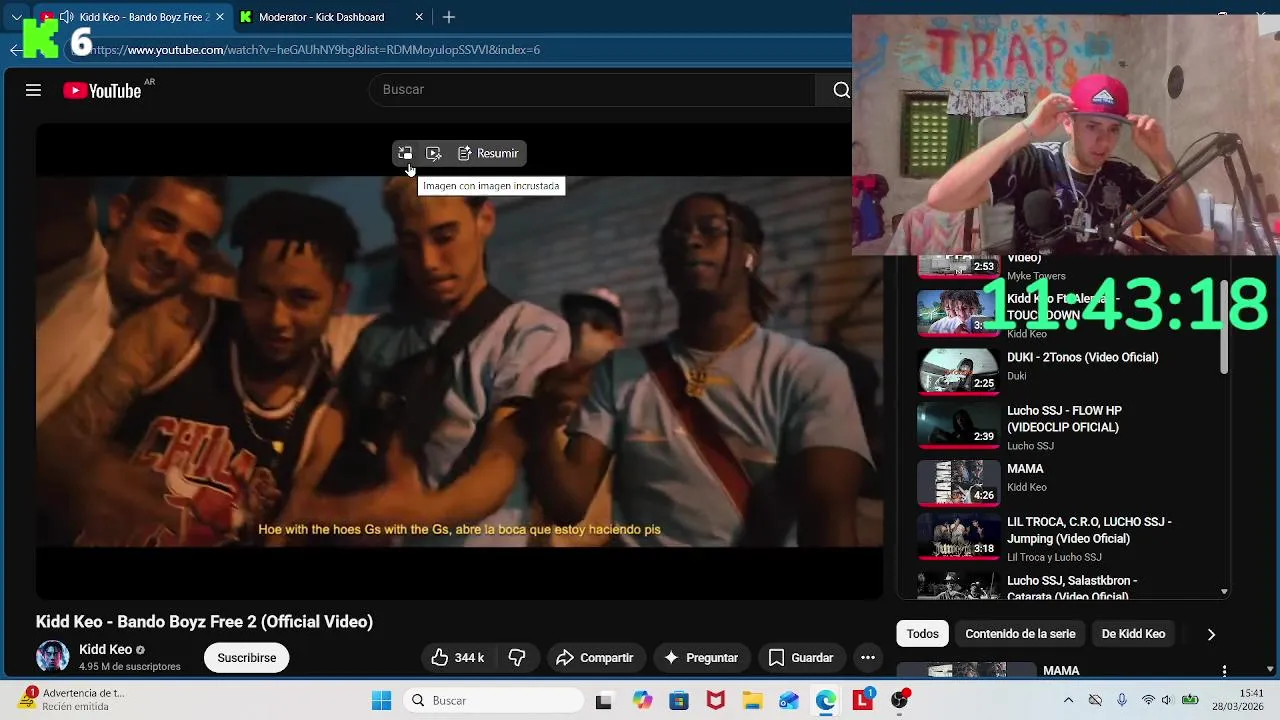Save the video with Guardar
The image size is (1280, 720).
tap(800, 657)
